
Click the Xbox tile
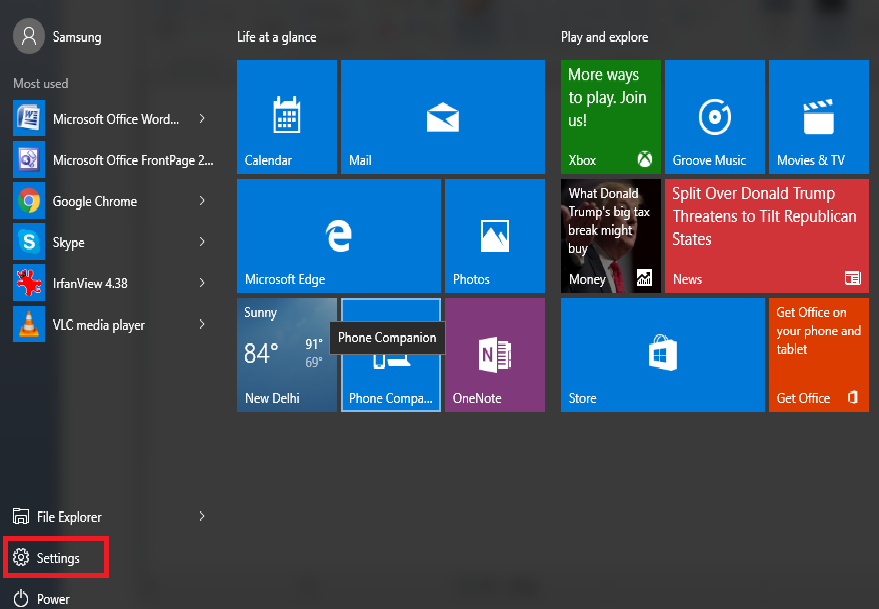click(x=610, y=116)
